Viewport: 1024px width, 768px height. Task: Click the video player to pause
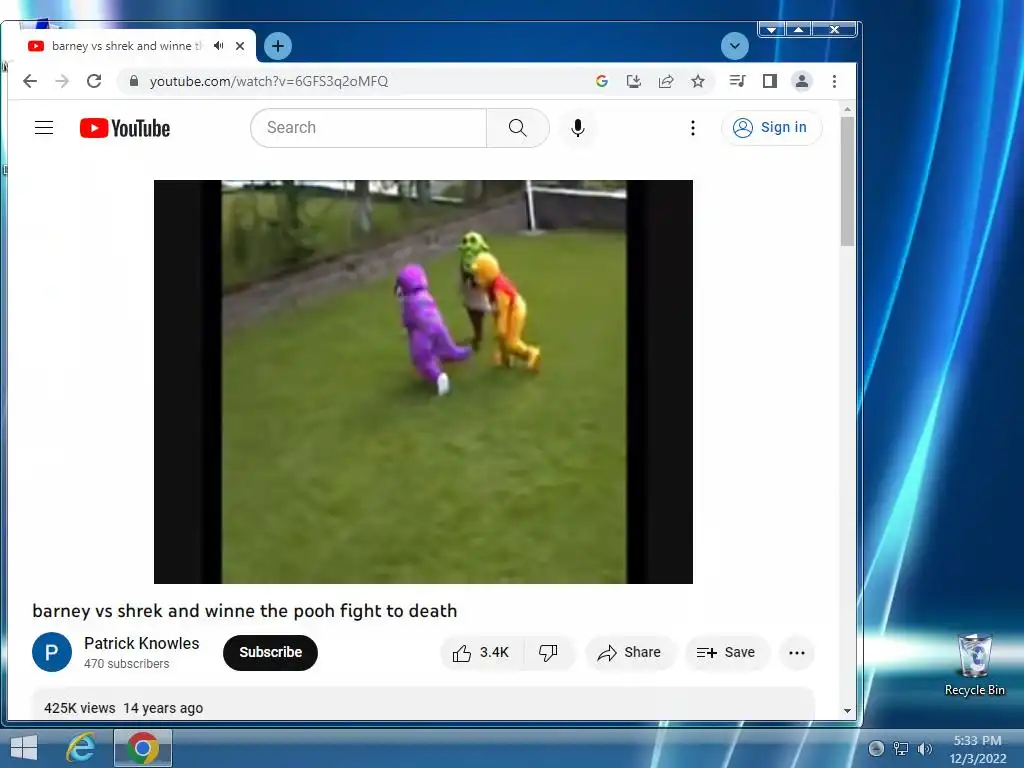click(423, 381)
